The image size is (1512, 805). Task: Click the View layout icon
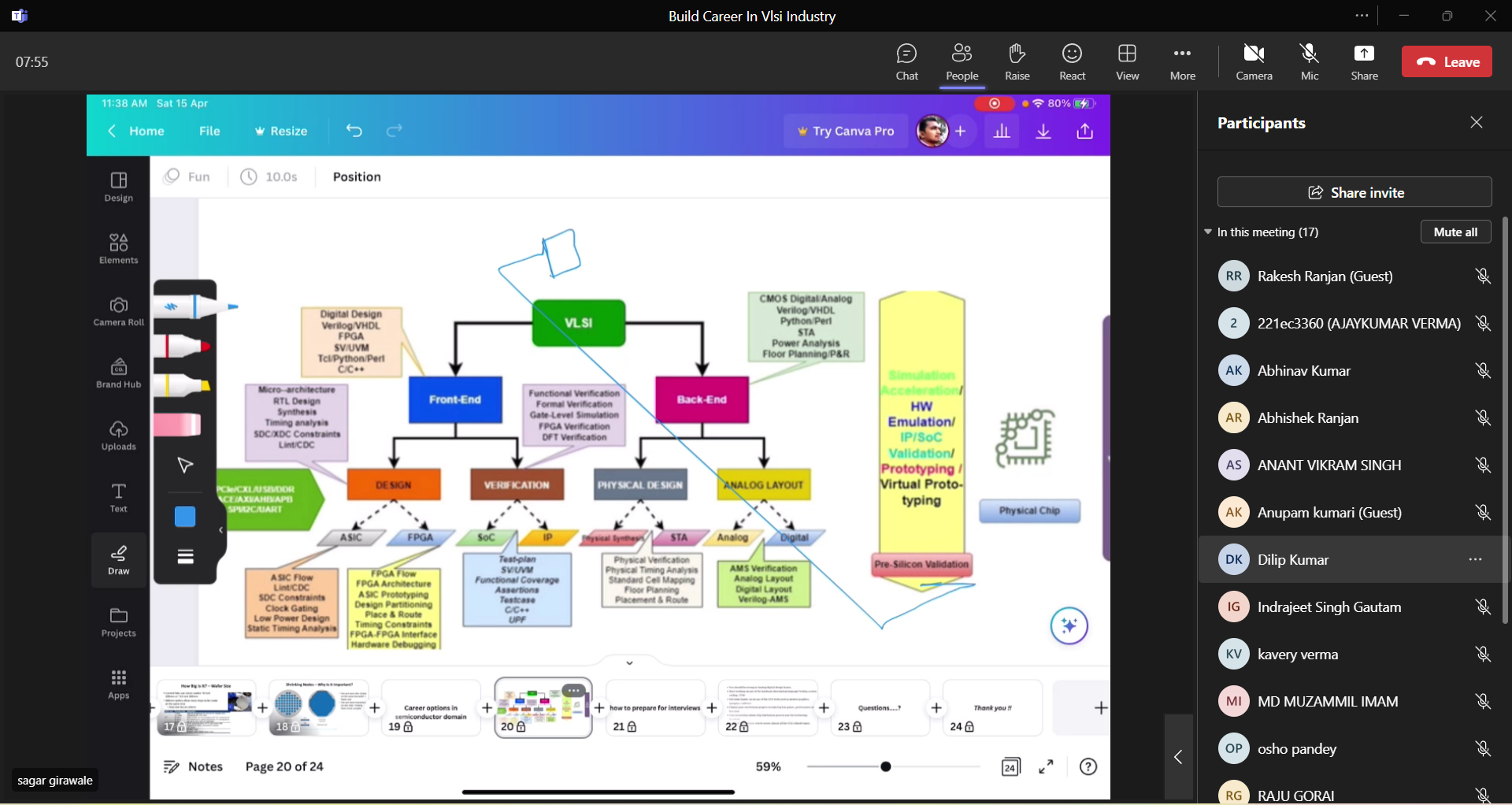coord(1127,61)
